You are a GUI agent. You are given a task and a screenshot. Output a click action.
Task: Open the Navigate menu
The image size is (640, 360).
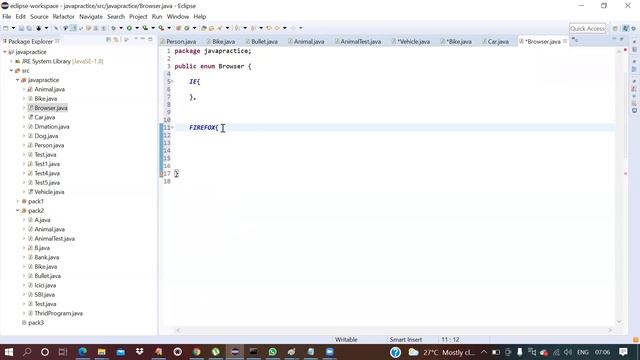point(91,17)
